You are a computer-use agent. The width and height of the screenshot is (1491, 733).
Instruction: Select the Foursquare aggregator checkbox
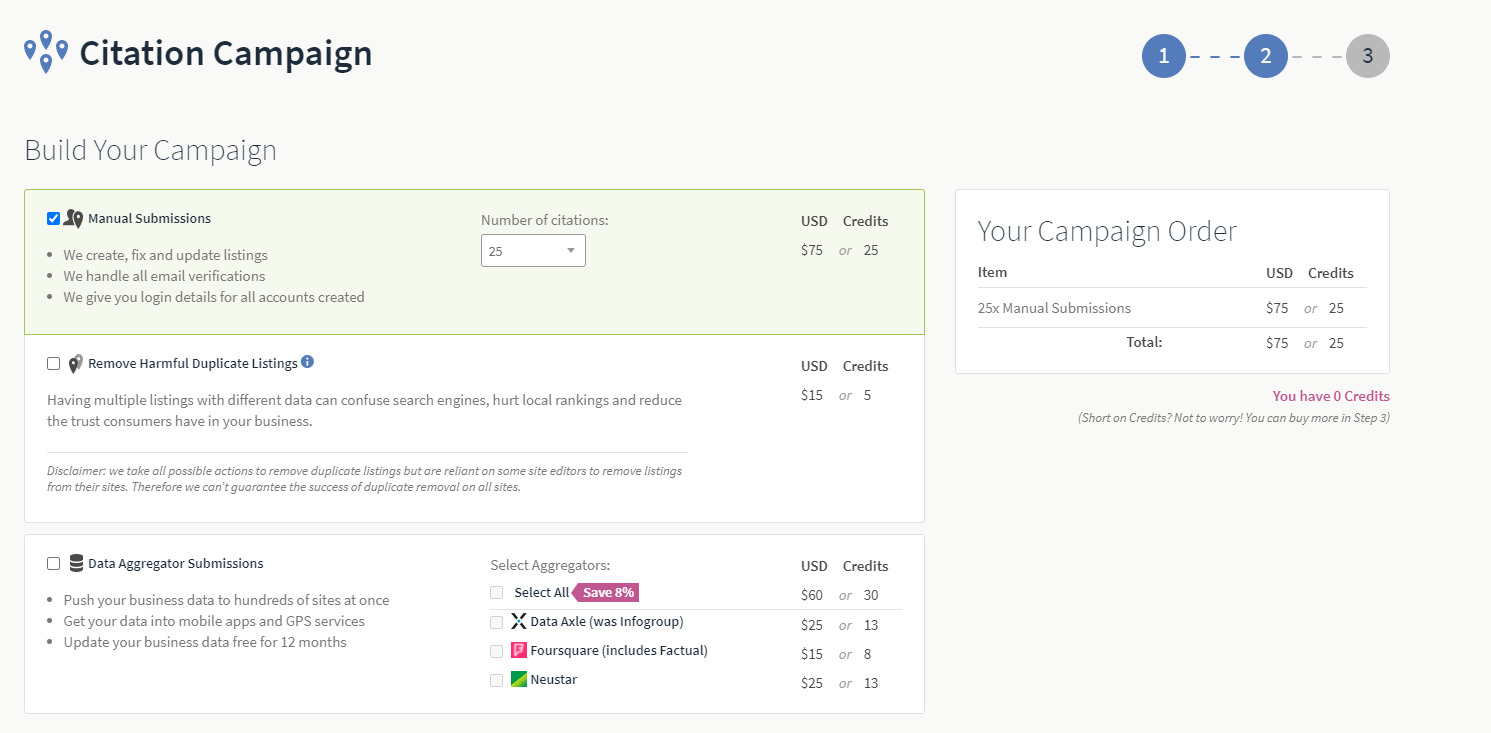(497, 651)
